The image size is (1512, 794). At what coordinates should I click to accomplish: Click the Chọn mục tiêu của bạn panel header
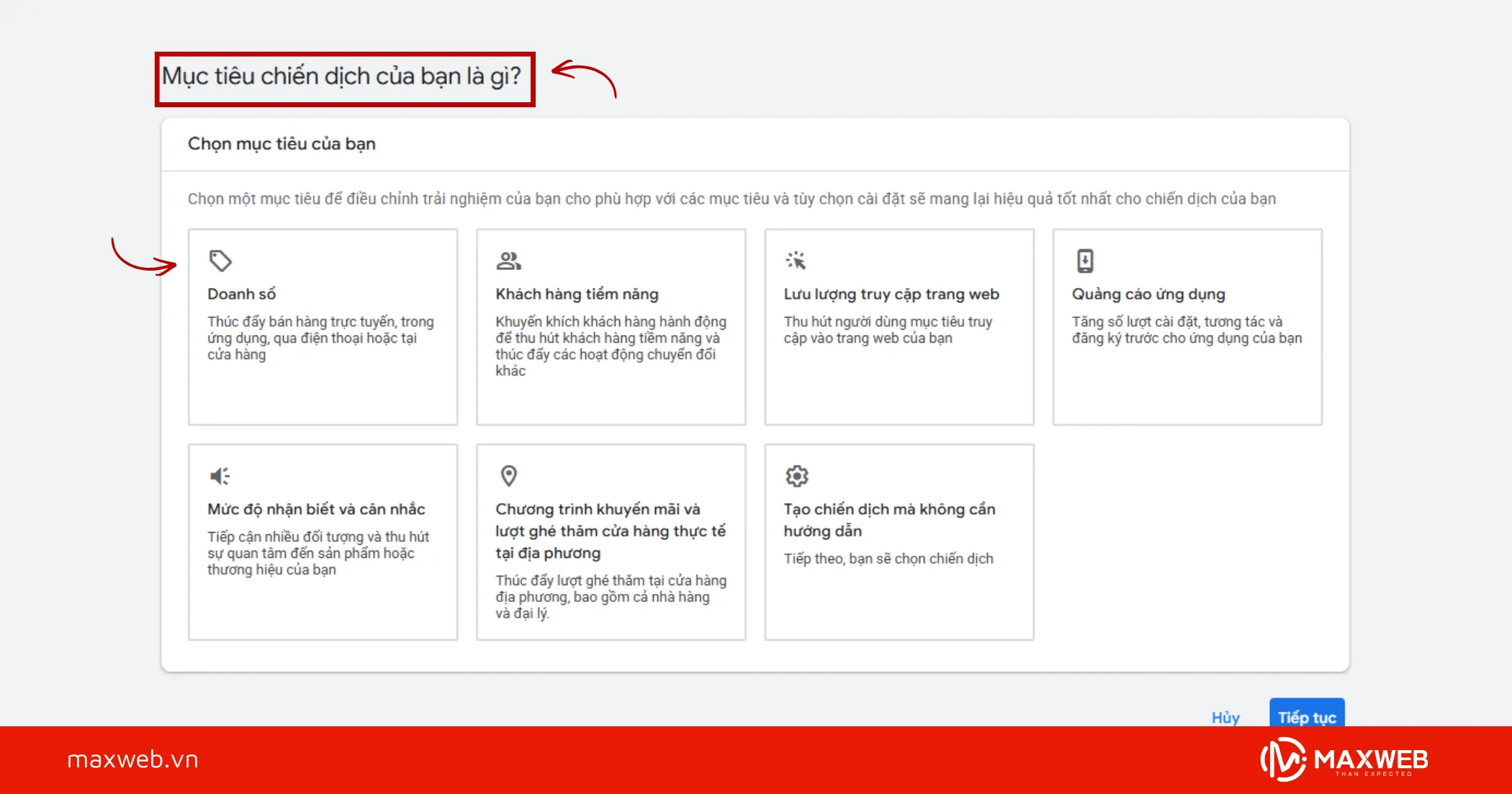click(x=281, y=143)
